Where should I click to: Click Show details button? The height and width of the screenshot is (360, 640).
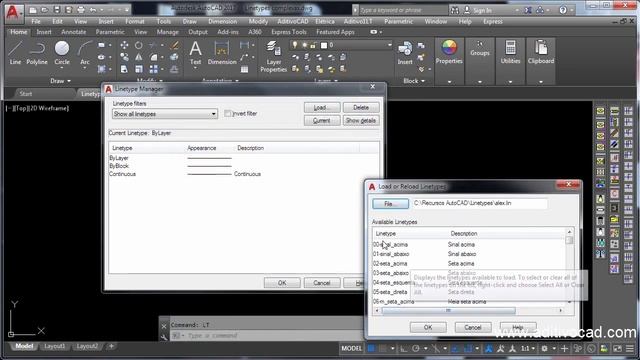tap(361, 120)
